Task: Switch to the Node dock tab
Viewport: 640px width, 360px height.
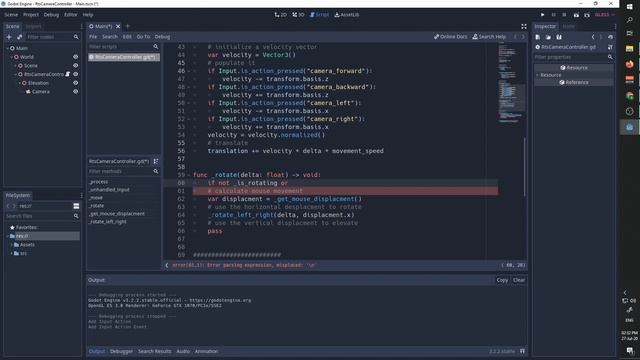Action: pos(568,27)
